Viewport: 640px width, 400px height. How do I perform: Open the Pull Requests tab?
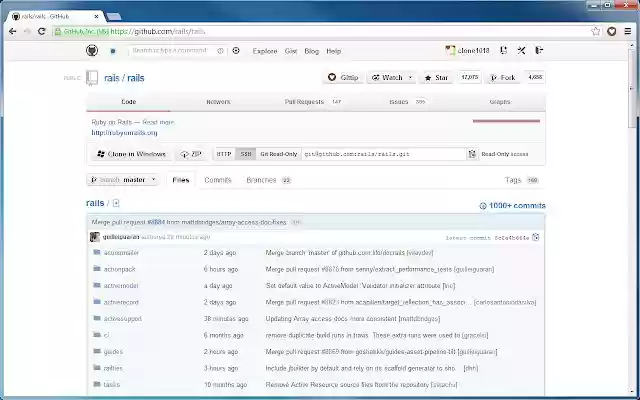pyautogui.click(x=313, y=102)
